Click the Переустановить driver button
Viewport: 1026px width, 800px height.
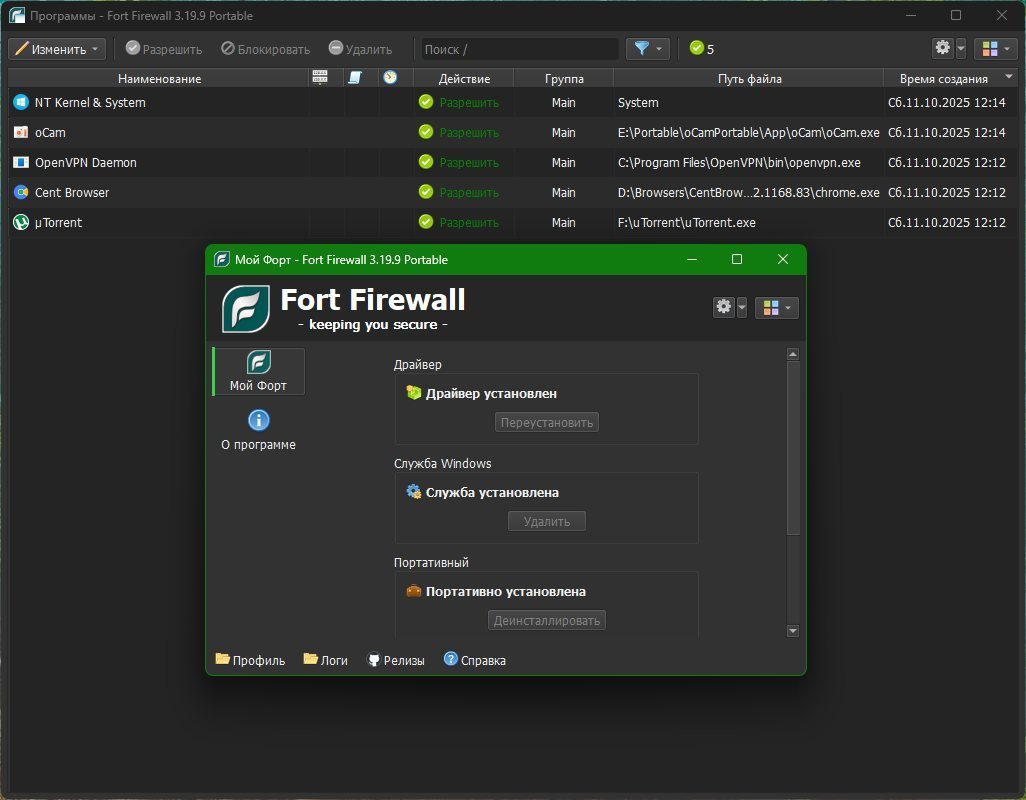click(x=546, y=423)
